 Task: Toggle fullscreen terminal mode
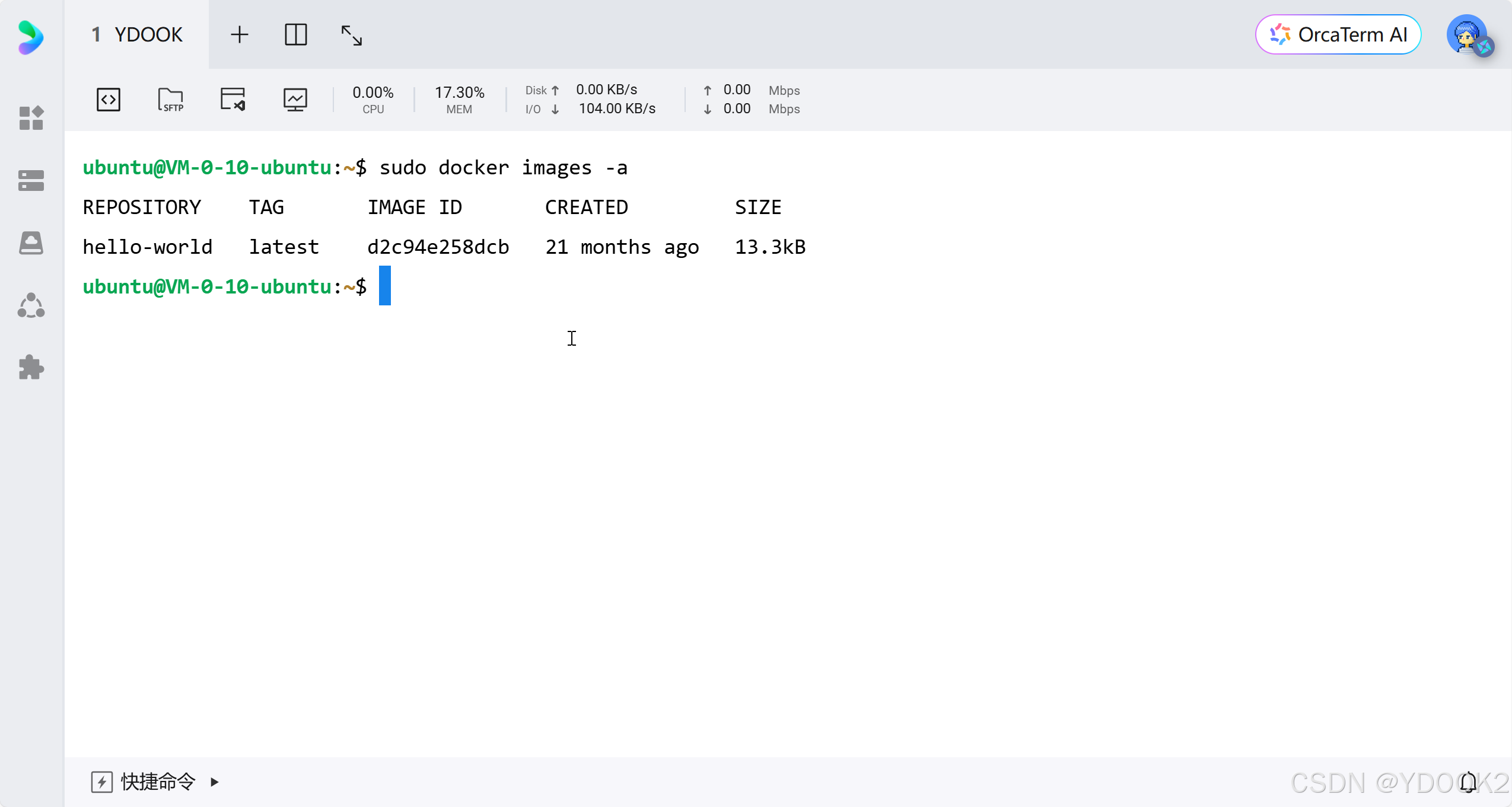[352, 34]
